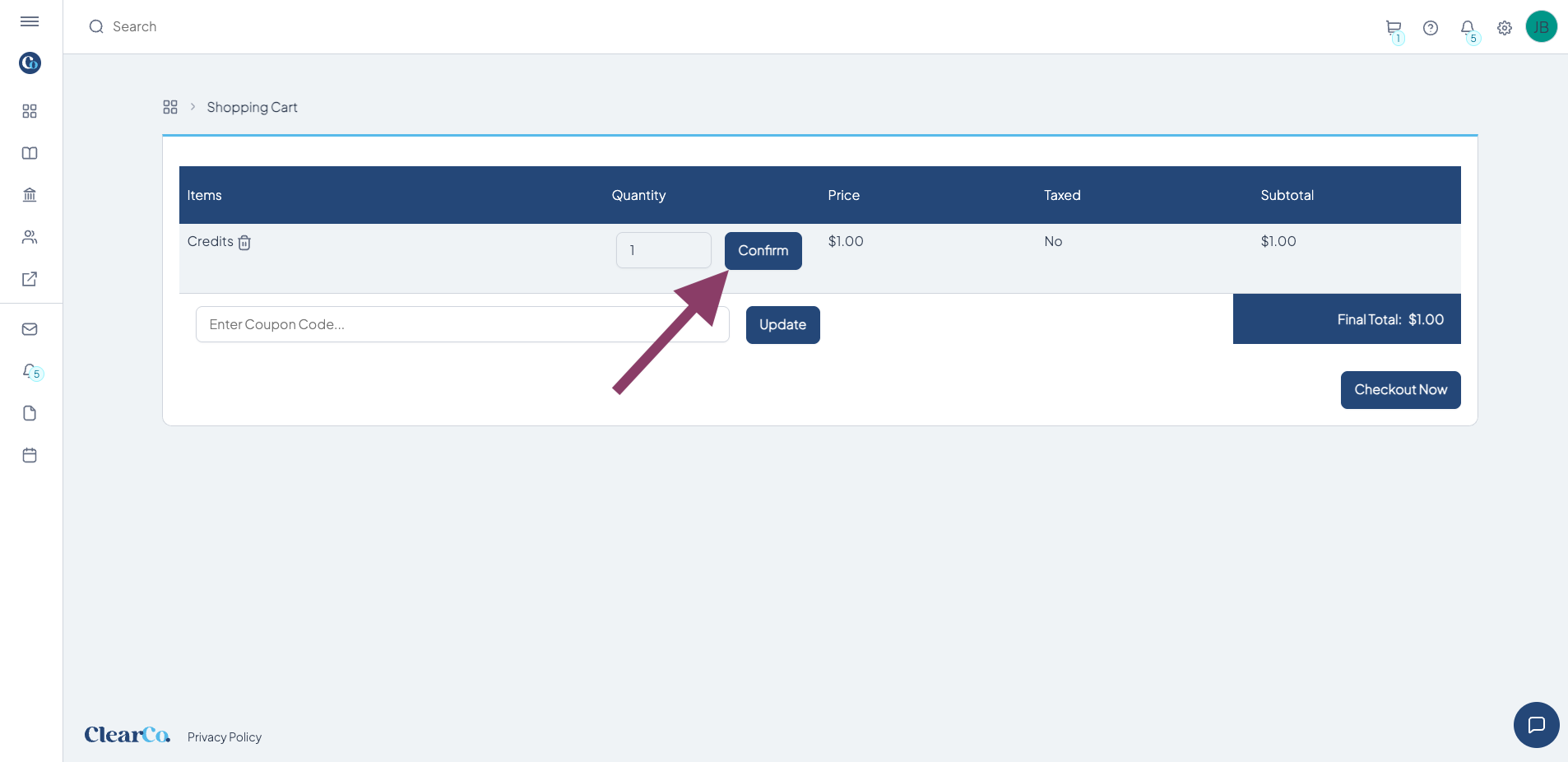
Task: Click the Update coupon button
Action: [783, 325]
